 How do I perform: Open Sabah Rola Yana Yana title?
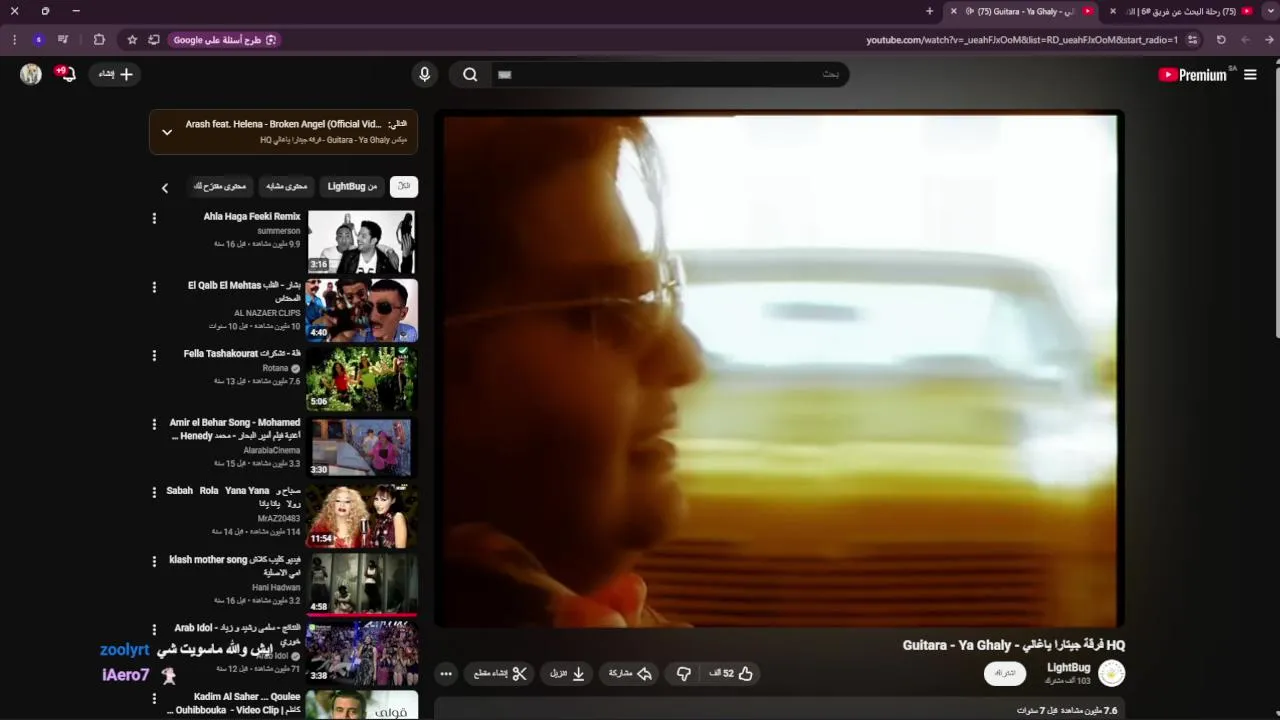233,497
